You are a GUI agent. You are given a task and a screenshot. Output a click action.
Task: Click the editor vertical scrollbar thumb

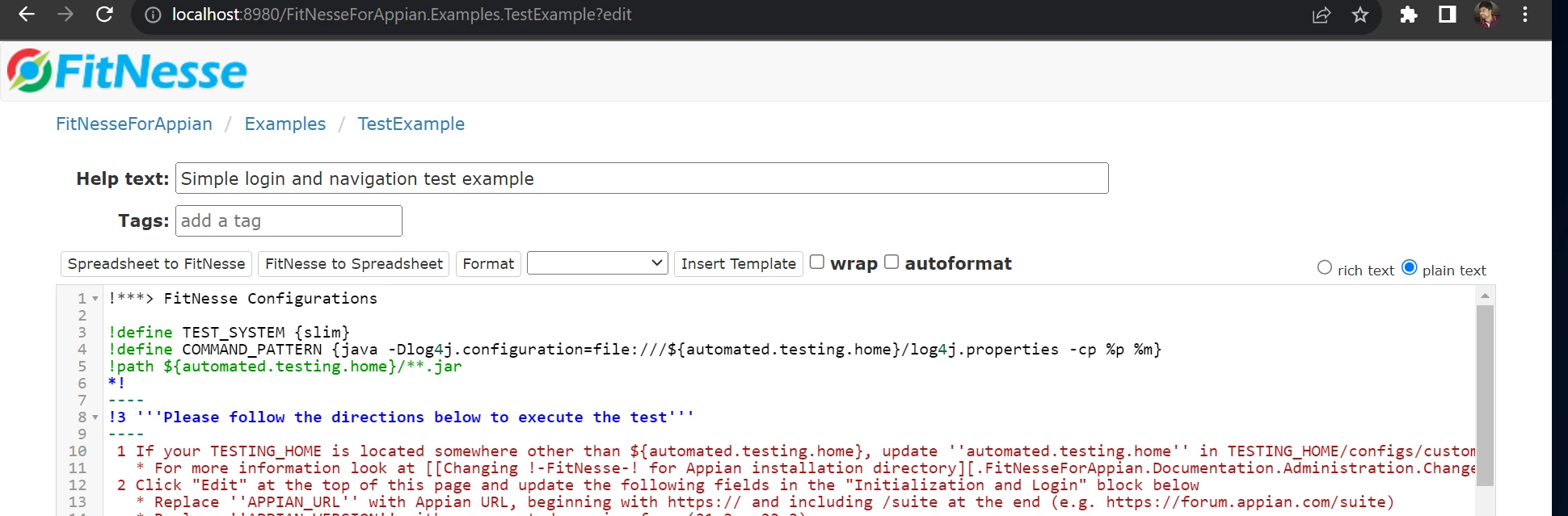(1485, 396)
